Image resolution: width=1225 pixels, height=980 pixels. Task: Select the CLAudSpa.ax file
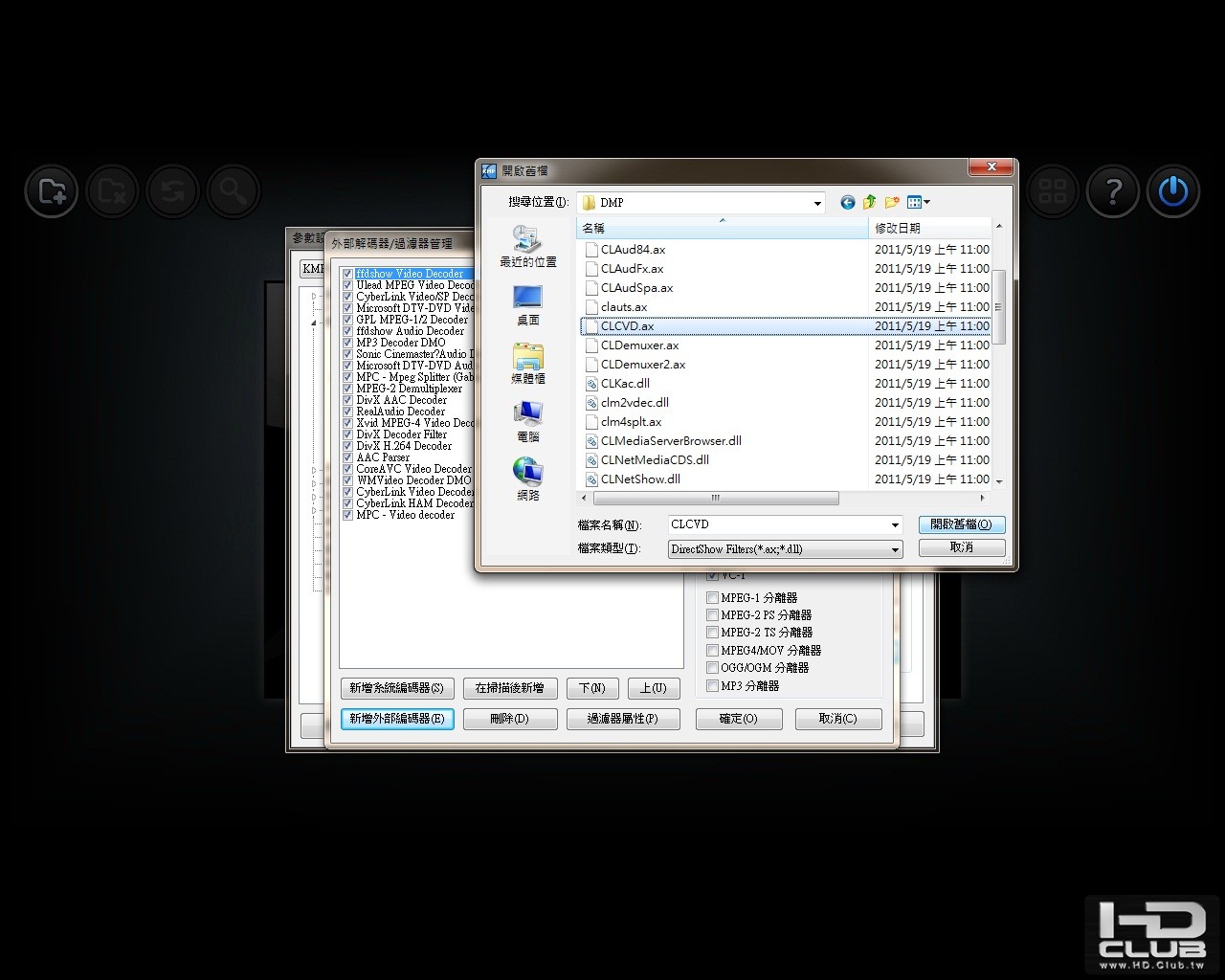click(635, 288)
